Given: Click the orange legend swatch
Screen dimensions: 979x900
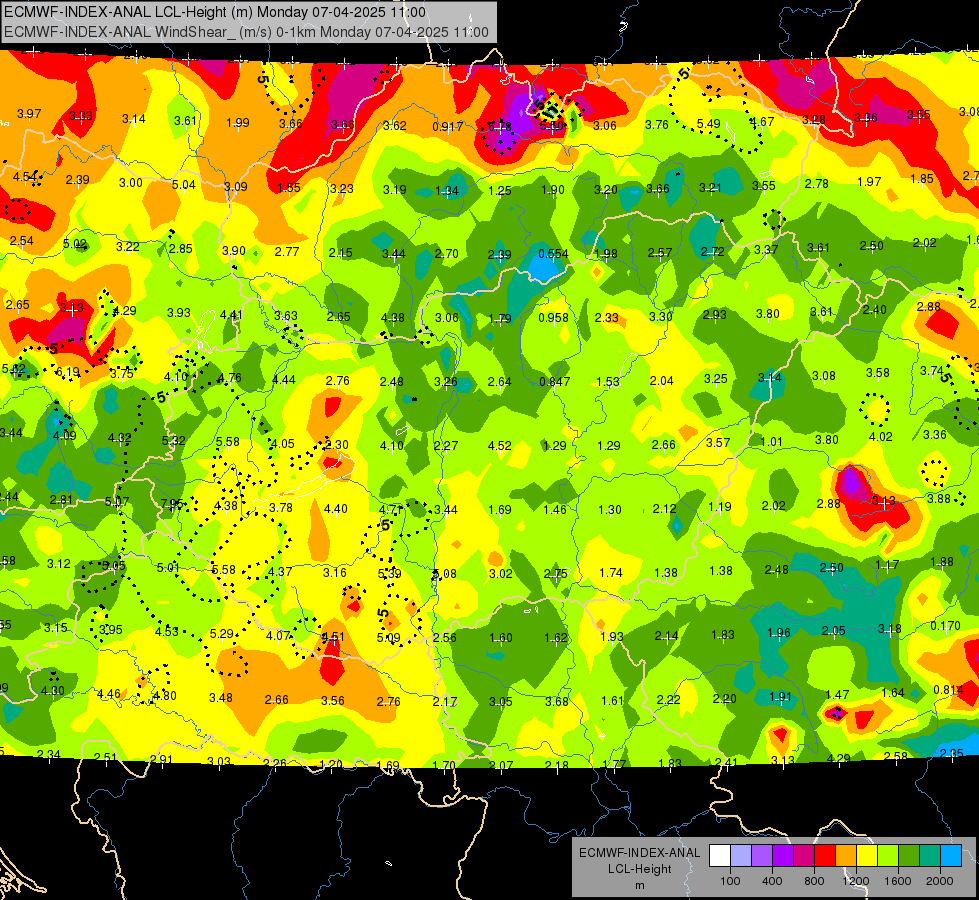Looking at the screenshot, I should pyautogui.click(x=846, y=856).
